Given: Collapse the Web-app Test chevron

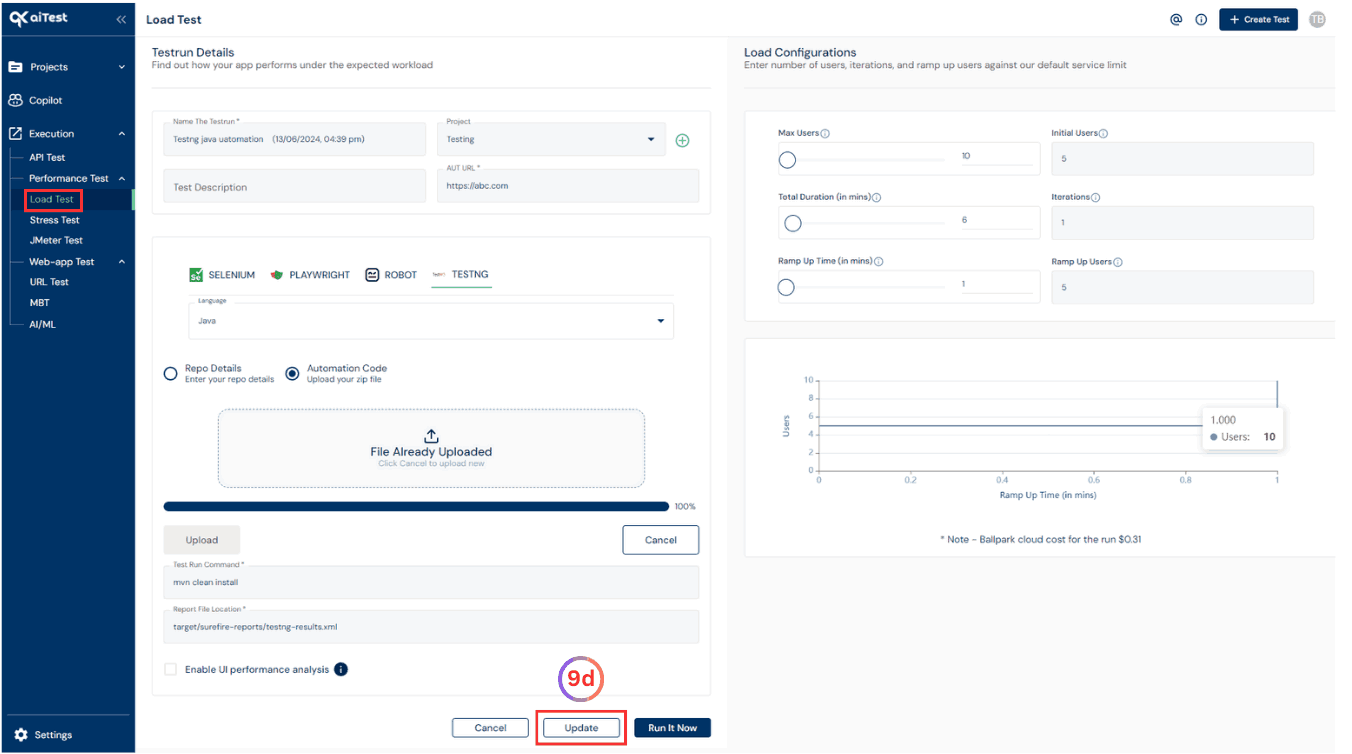Looking at the screenshot, I should [122, 262].
